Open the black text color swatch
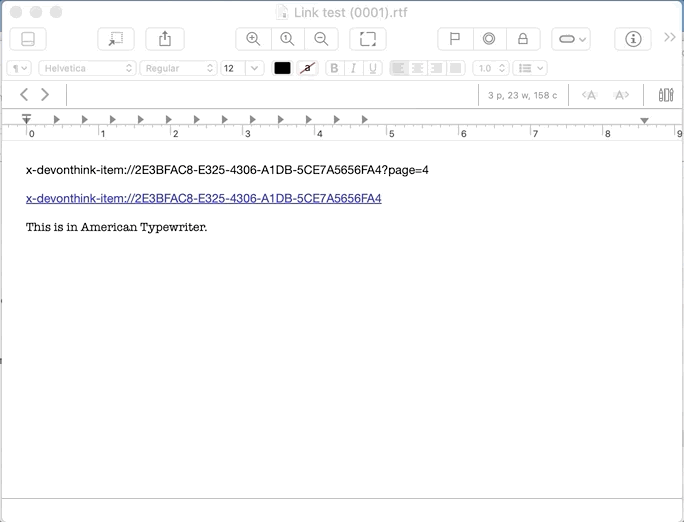684x522 pixels. click(282, 68)
